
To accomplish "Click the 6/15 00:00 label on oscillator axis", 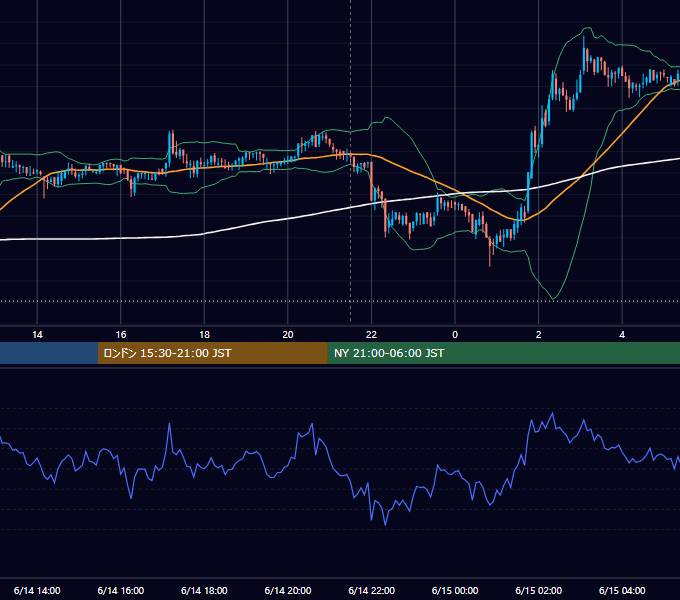I will point(455,590).
